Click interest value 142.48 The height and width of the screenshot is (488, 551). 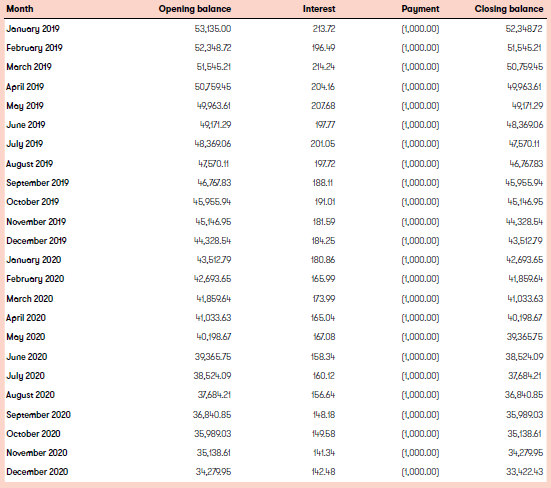[323, 471]
